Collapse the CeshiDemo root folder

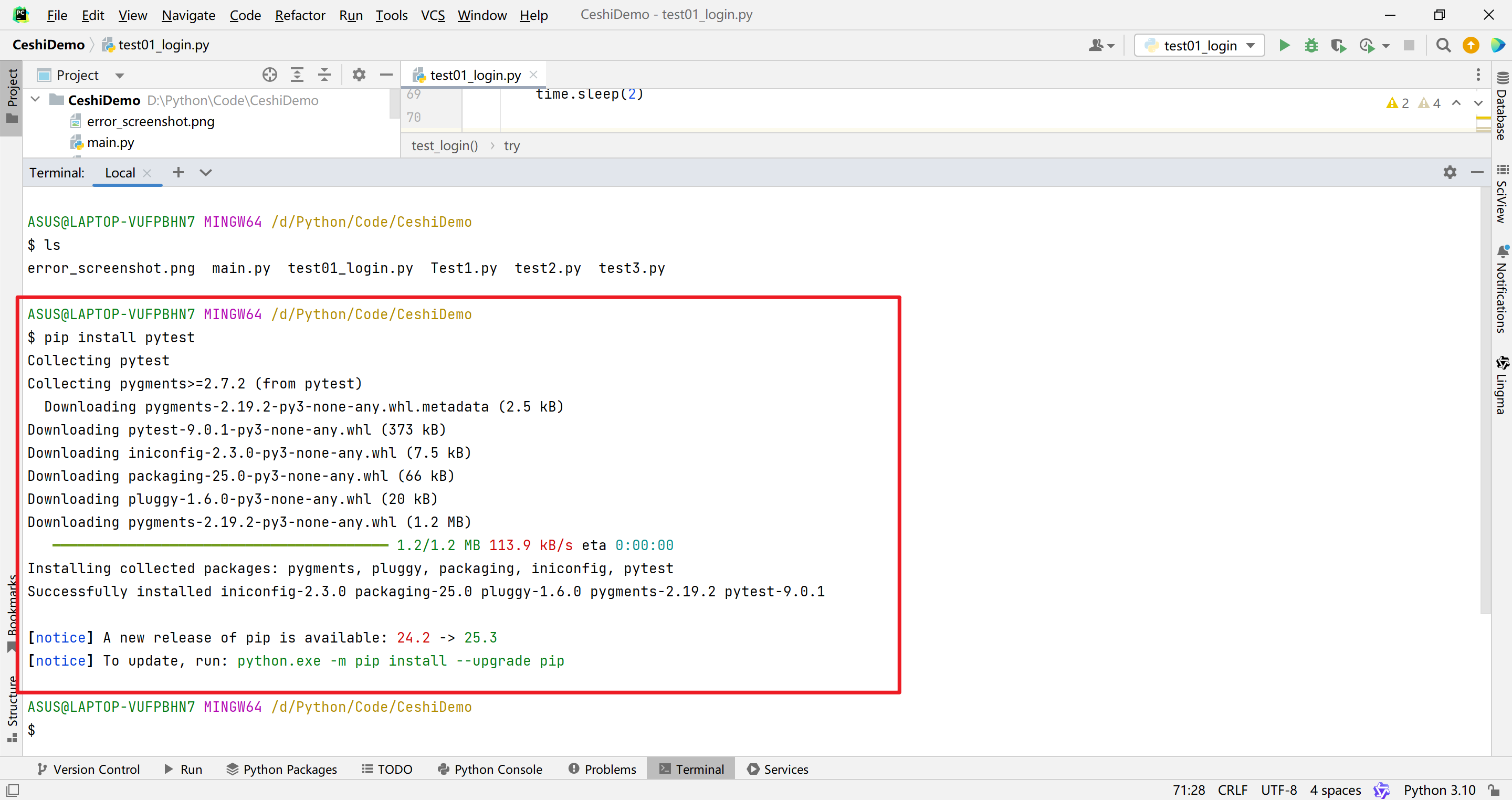tap(35, 100)
